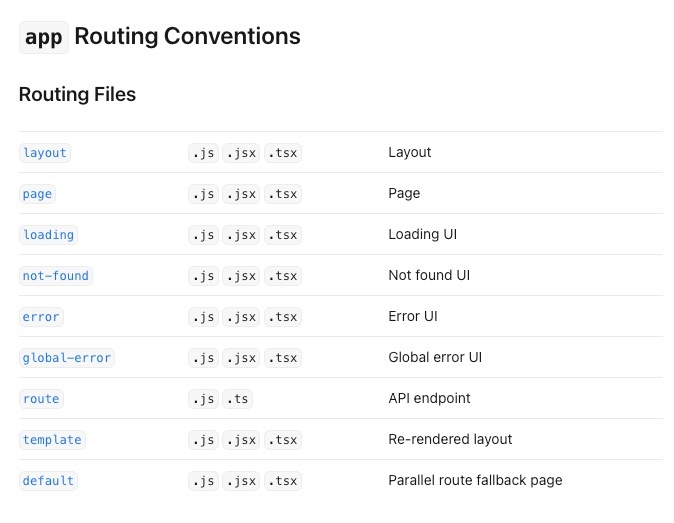
Task: Follow the default file link
Action: (48, 481)
